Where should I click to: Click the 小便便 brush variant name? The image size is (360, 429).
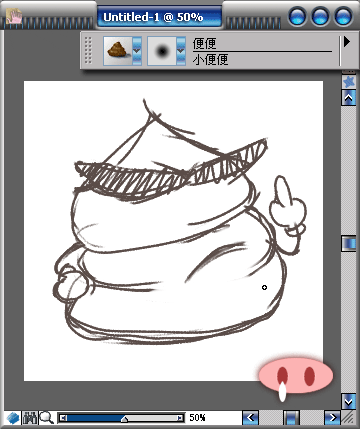(211, 60)
